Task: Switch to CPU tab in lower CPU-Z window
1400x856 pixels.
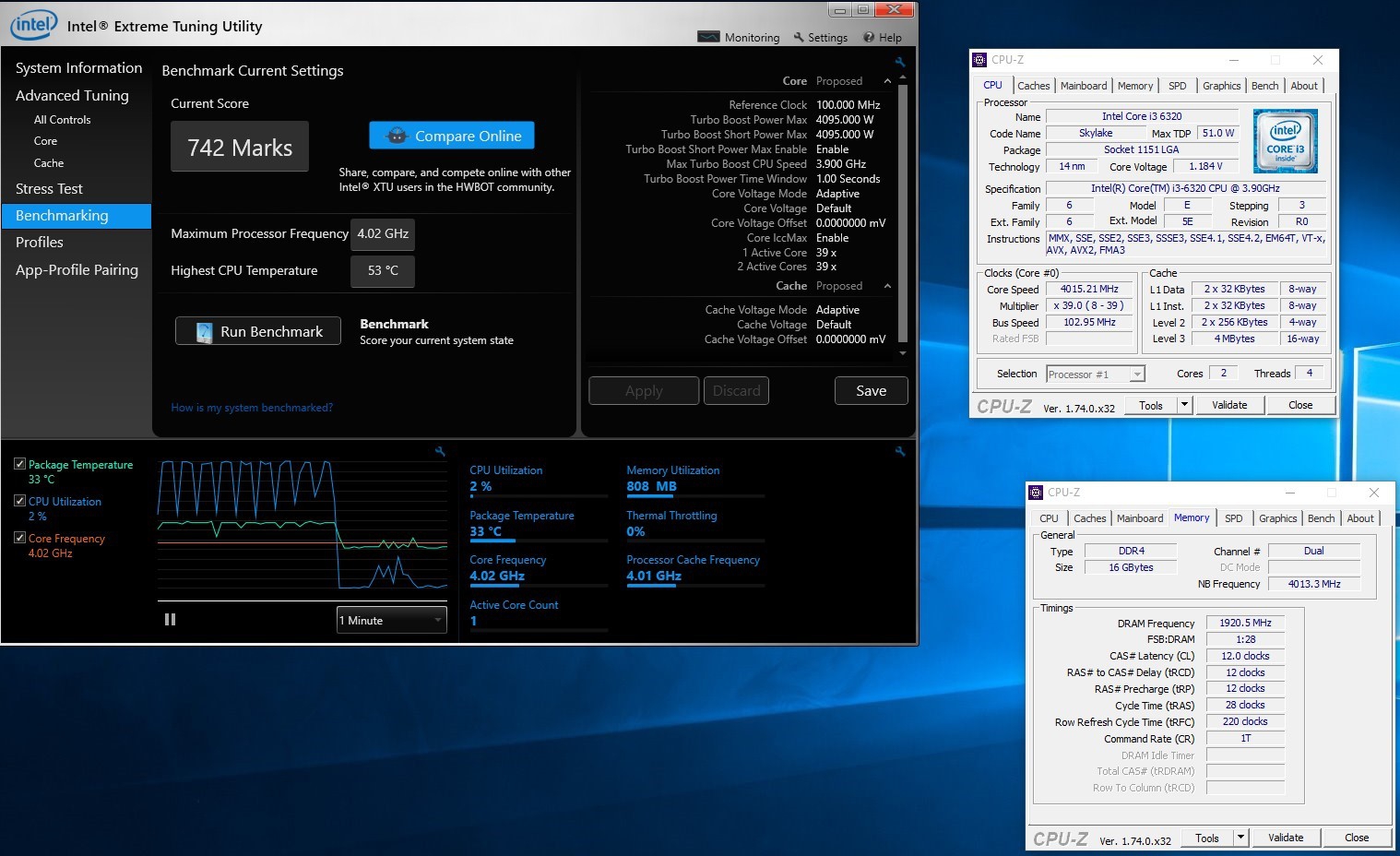Action: click(1050, 518)
